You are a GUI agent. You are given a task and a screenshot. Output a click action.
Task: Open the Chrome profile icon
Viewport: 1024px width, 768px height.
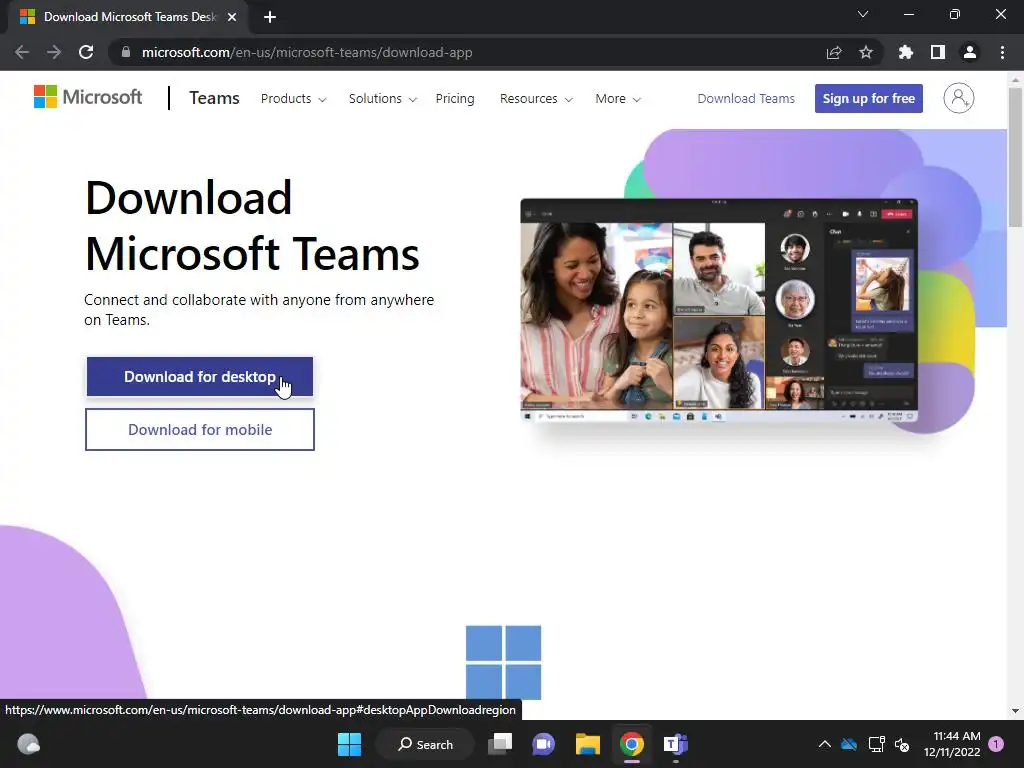(x=970, y=52)
